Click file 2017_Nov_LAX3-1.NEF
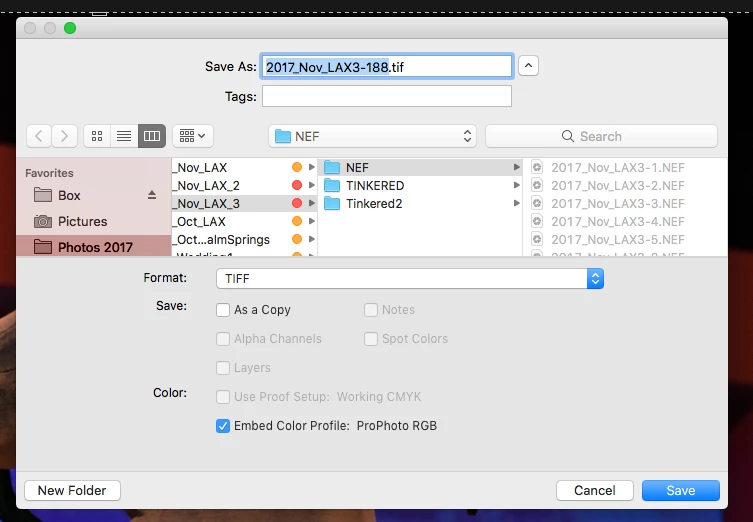 click(x=618, y=168)
